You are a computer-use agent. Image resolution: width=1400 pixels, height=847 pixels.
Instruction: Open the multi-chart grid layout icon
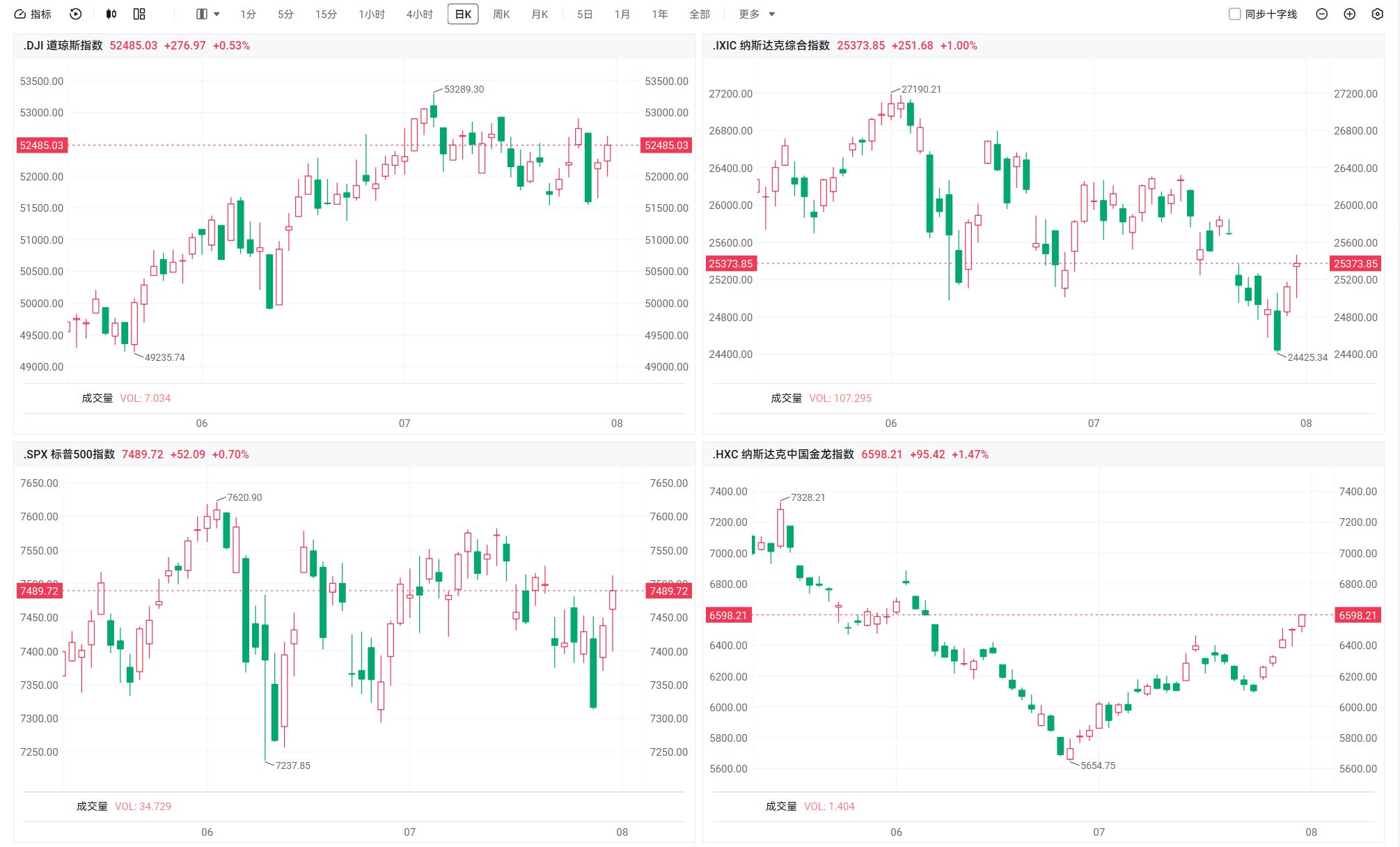coord(139,14)
